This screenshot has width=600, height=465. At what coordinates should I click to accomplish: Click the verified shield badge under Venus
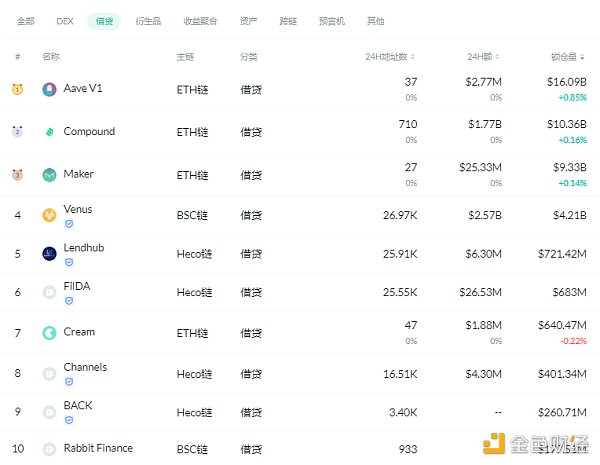tap(68, 224)
